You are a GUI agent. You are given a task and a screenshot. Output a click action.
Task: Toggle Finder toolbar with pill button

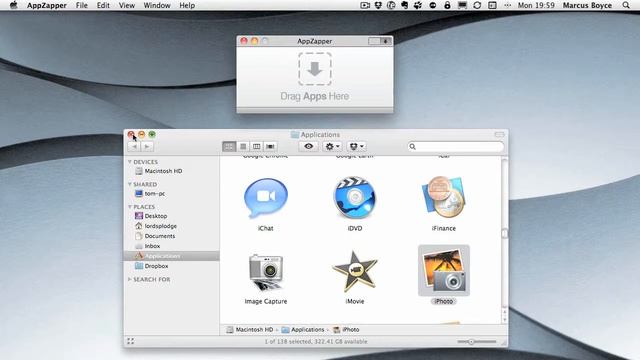(x=500, y=134)
